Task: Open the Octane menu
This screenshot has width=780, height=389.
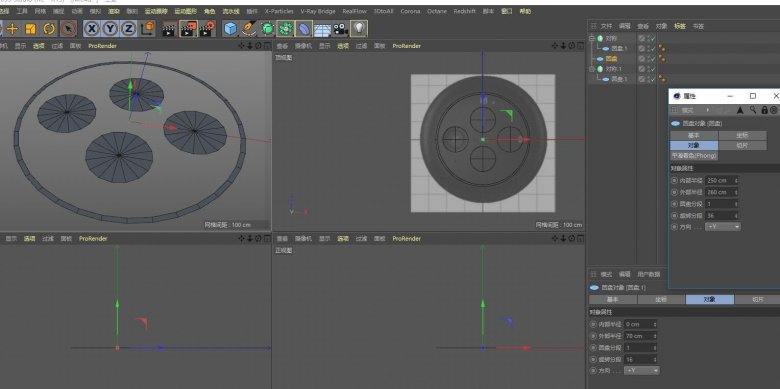Action: point(437,11)
